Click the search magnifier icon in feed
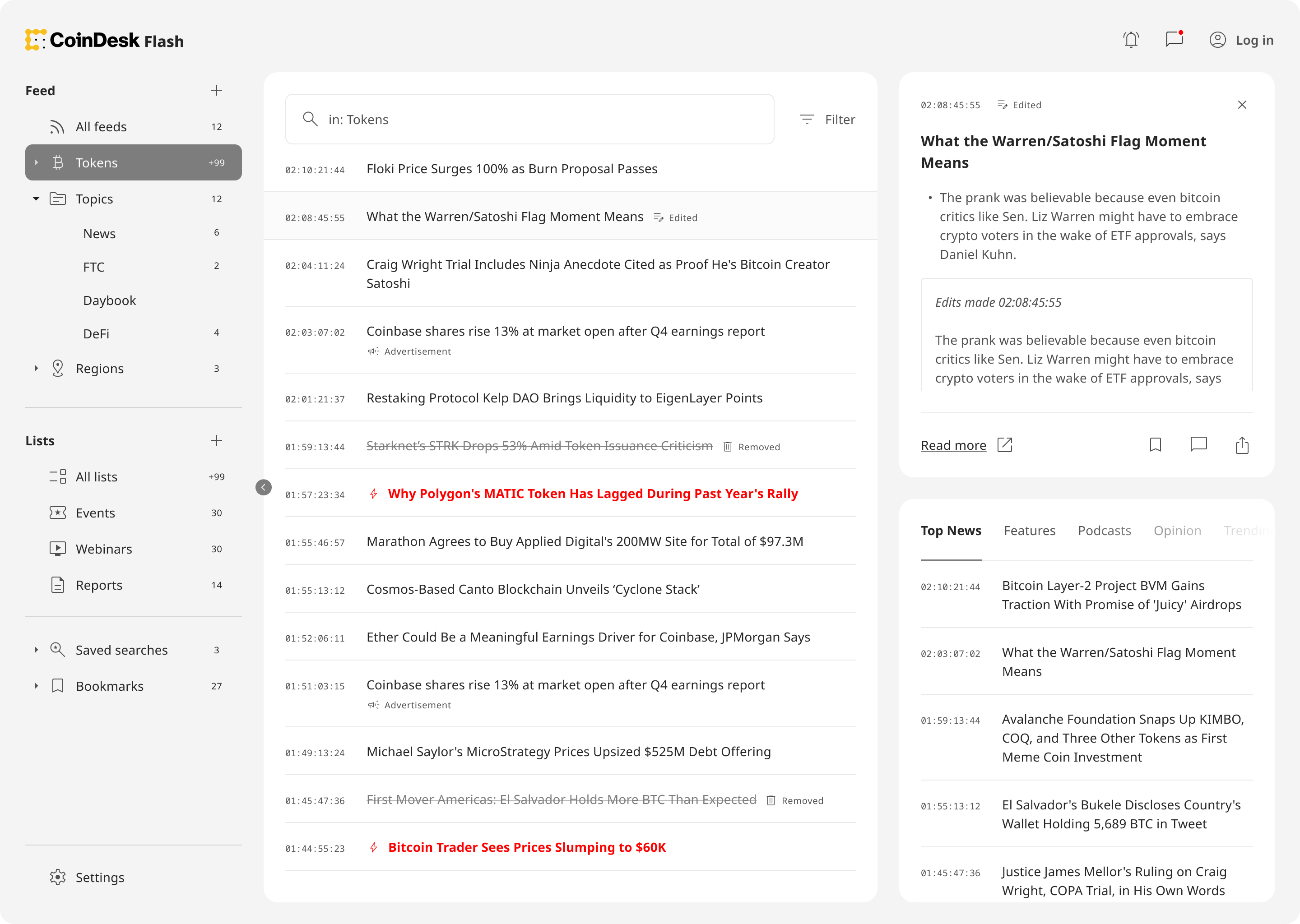 pos(309,119)
